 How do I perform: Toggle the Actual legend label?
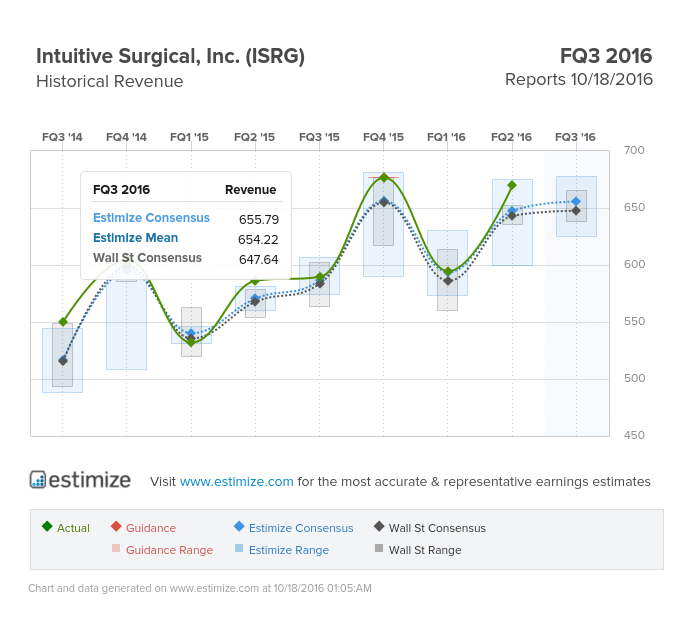coord(73,528)
